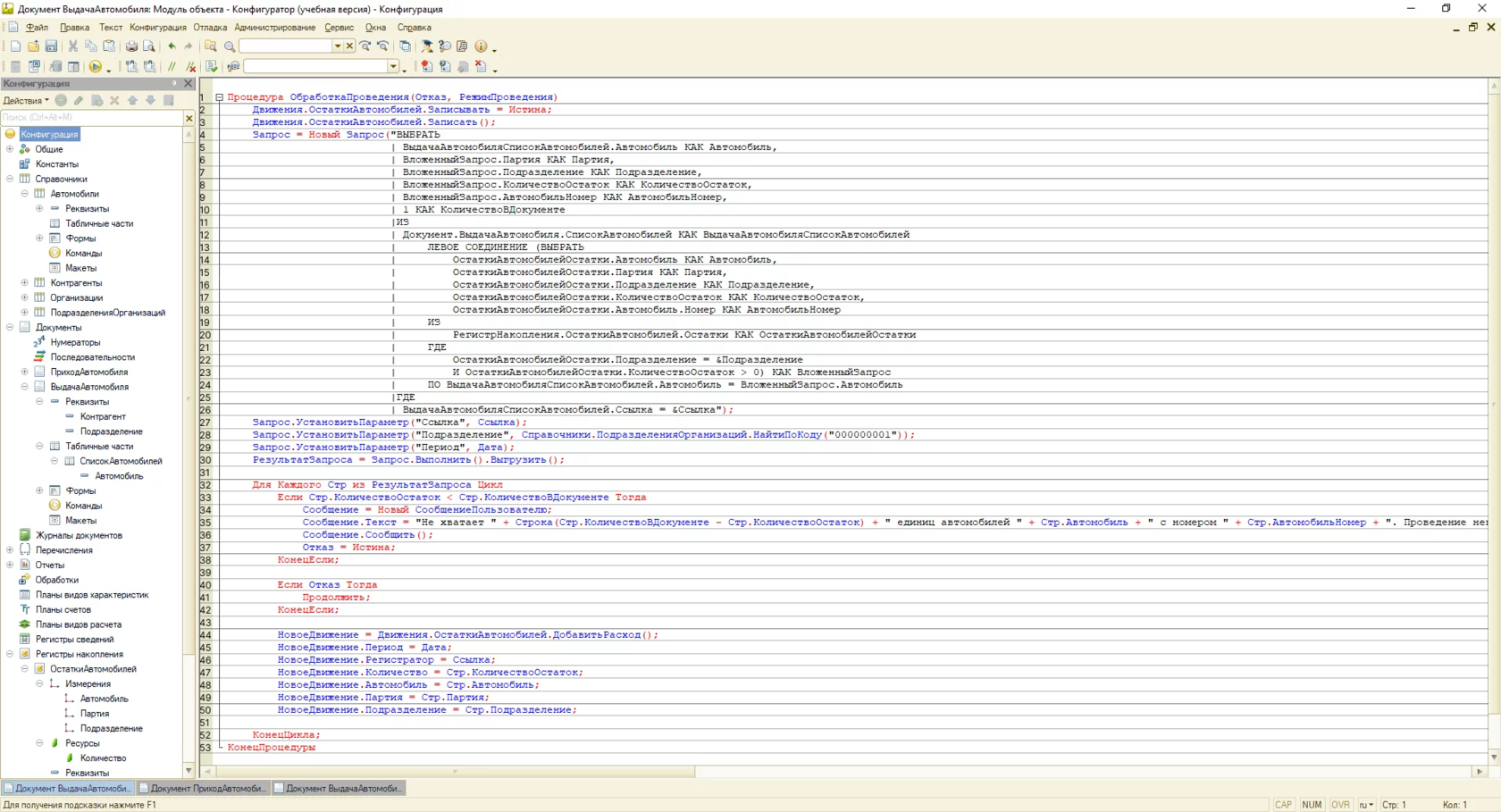Click the Cut scissors icon
This screenshot has width=1501, height=812.
(x=73, y=46)
